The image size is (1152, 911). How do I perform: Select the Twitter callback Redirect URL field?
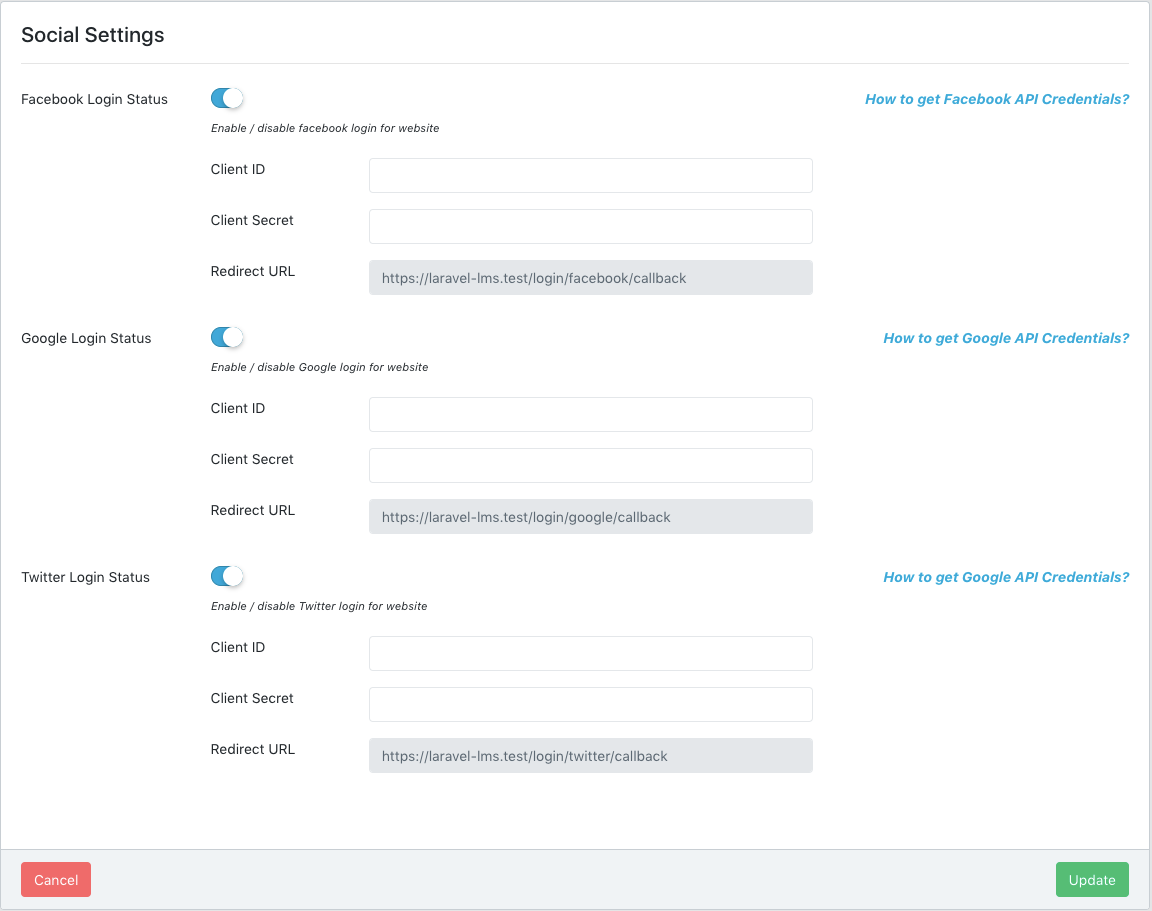point(590,756)
